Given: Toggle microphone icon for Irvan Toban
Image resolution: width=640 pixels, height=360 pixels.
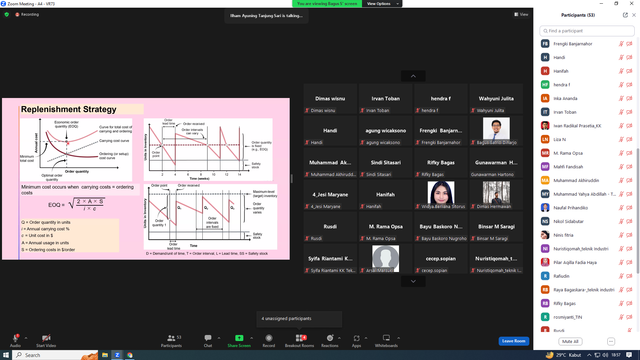Looking at the screenshot, I should pos(621,112).
